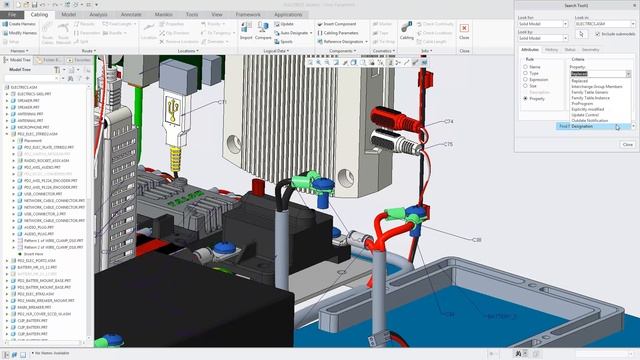Click the Cabling Parameters icon

[x=320, y=33]
